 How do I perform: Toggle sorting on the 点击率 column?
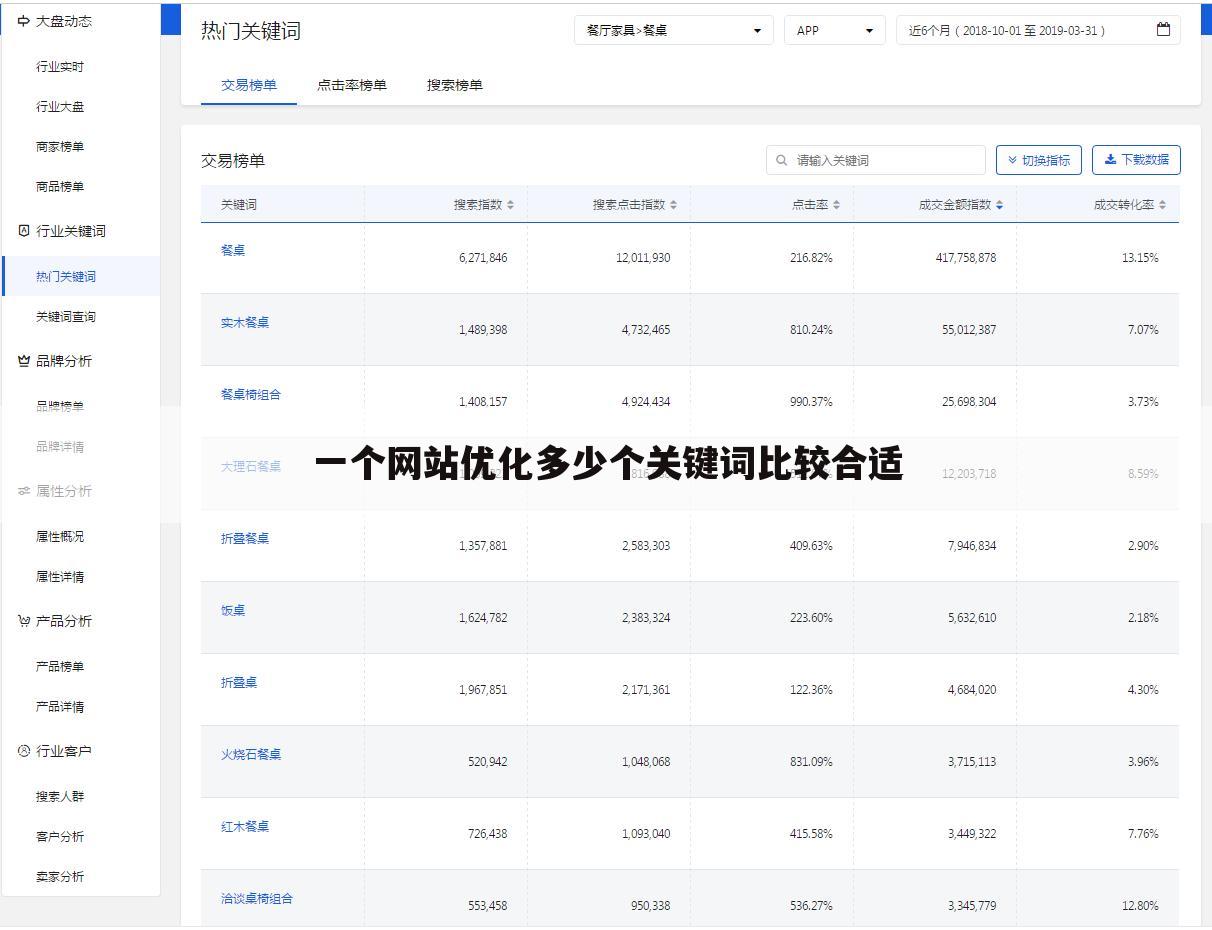(x=838, y=202)
